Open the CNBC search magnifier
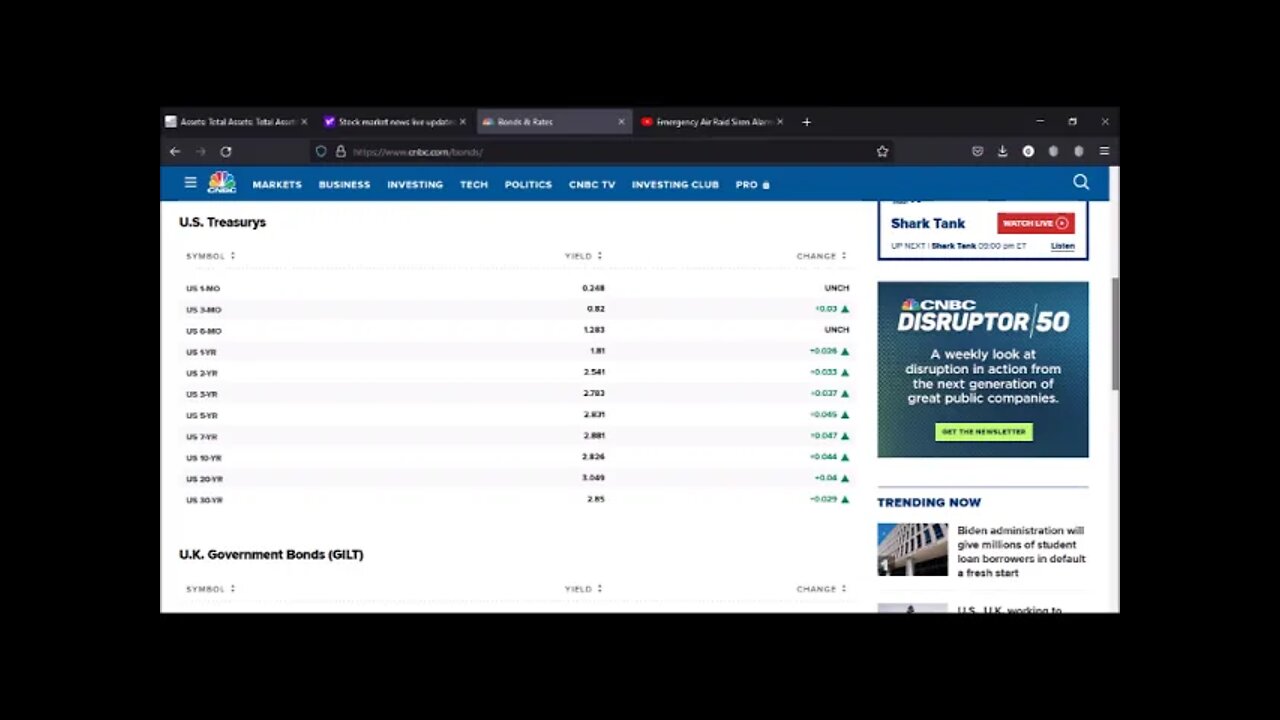The image size is (1280, 720). point(1081,182)
